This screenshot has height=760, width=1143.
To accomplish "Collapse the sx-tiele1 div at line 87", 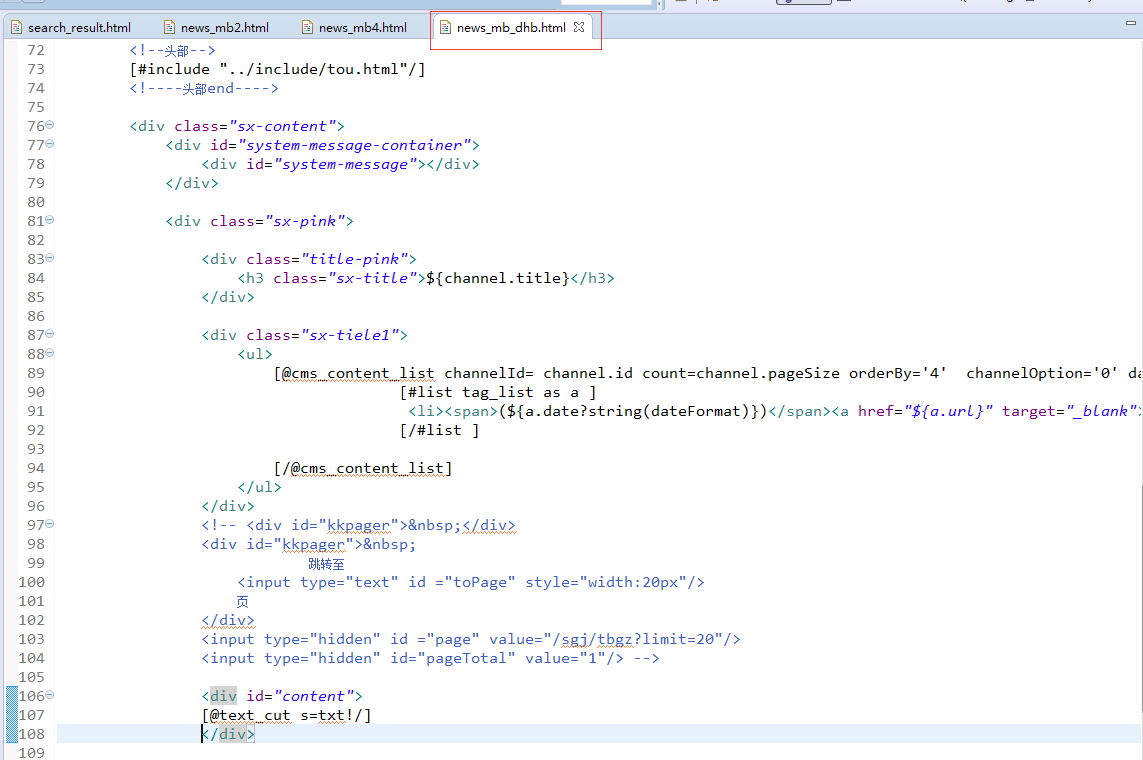I will [50, 335].
